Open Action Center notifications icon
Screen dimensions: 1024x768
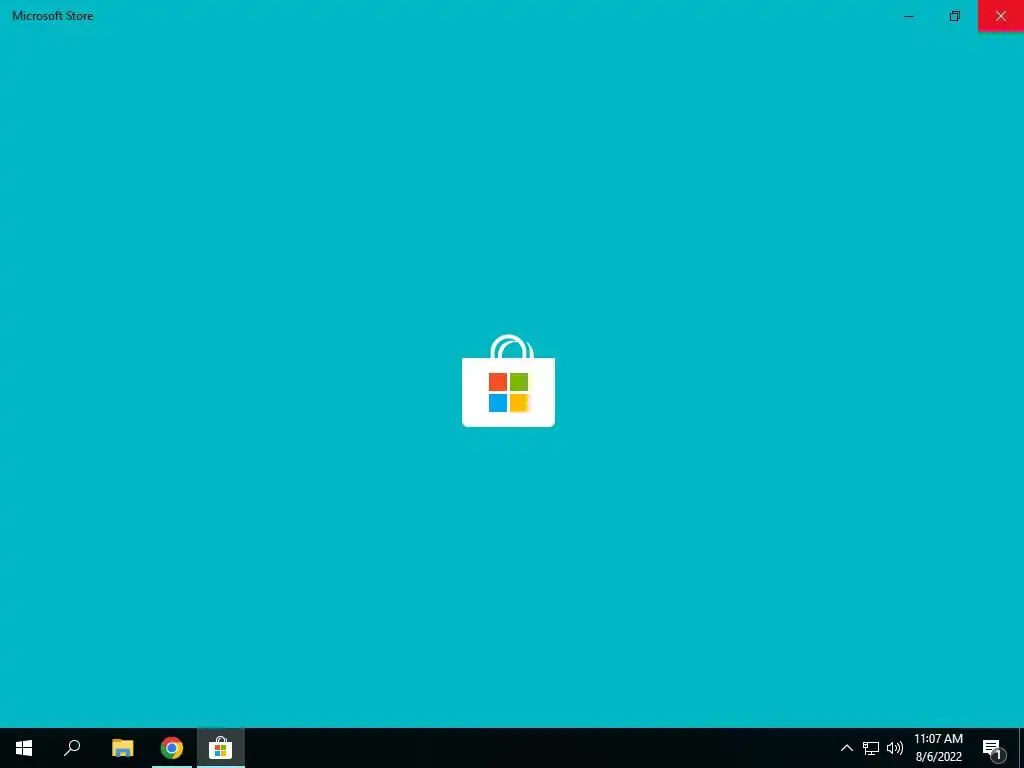click(x=993, y=749)
